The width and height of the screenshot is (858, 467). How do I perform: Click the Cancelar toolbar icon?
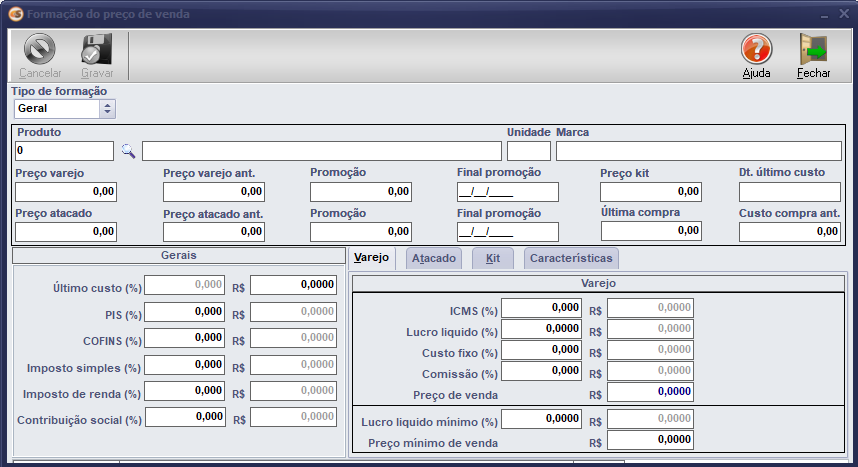click(x=40, y=49)
